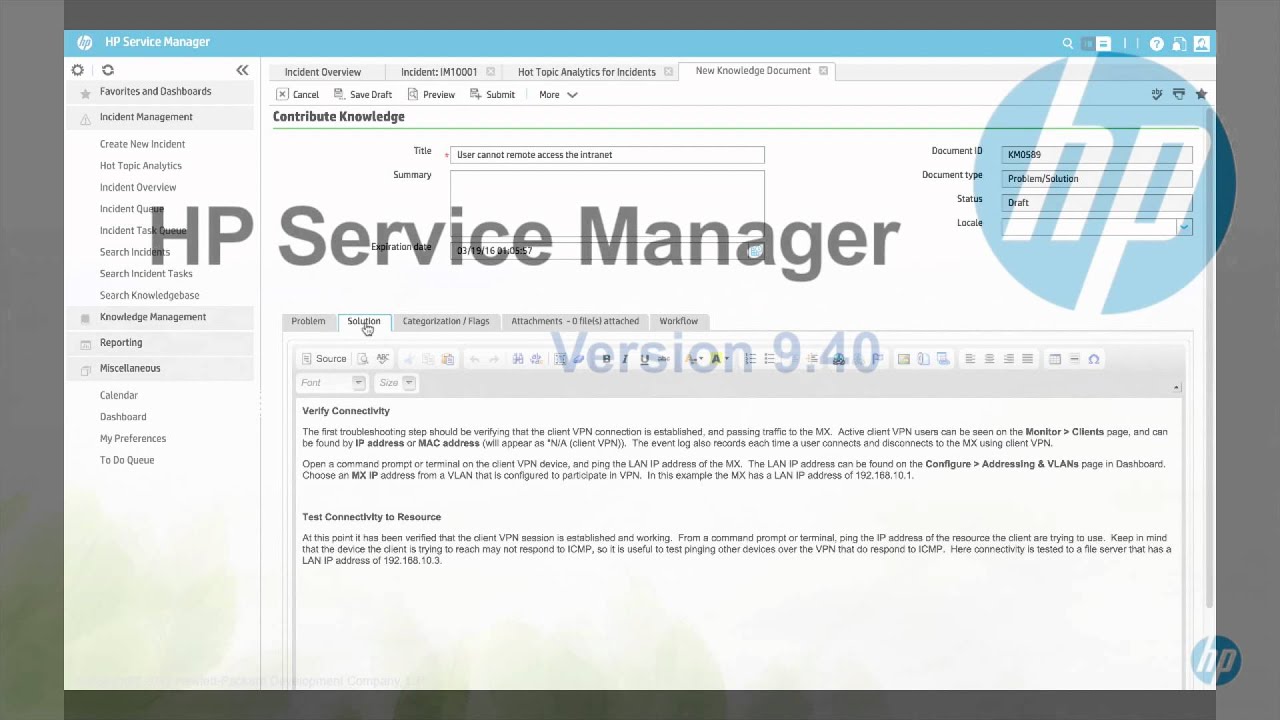Viewport: 1280px width, 720px height.
Task: Click the editor find binoculars icon
Action: 518,359
